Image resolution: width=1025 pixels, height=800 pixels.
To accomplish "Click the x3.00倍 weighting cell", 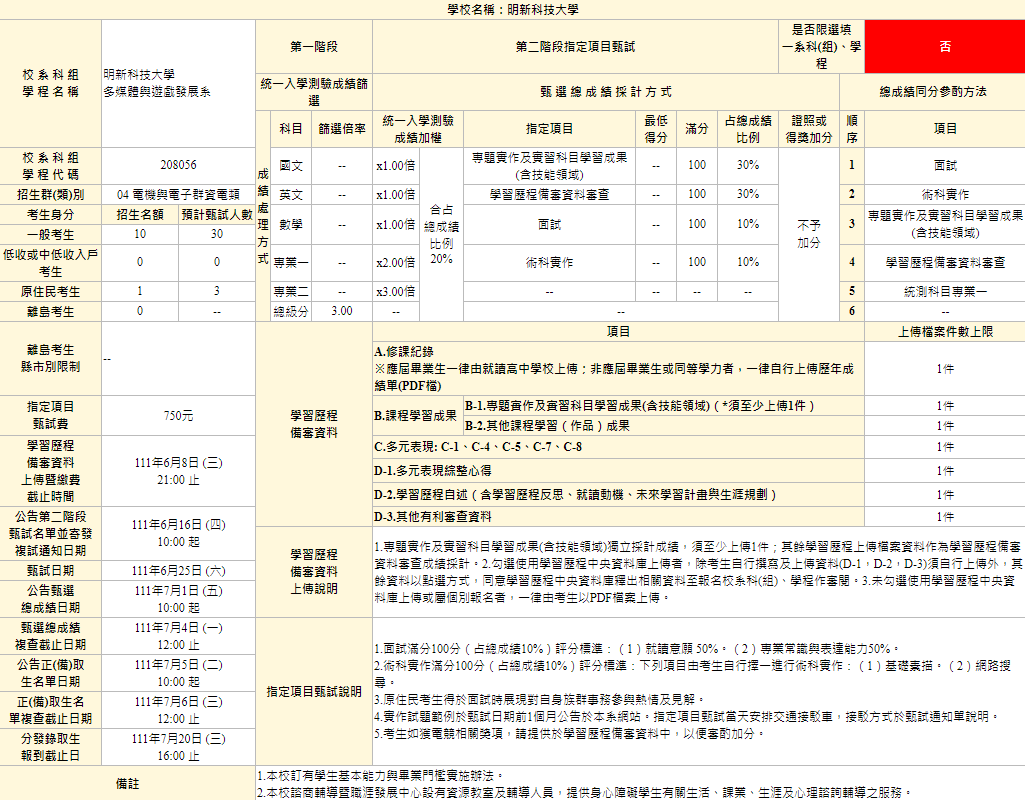I will pos(395,292).
